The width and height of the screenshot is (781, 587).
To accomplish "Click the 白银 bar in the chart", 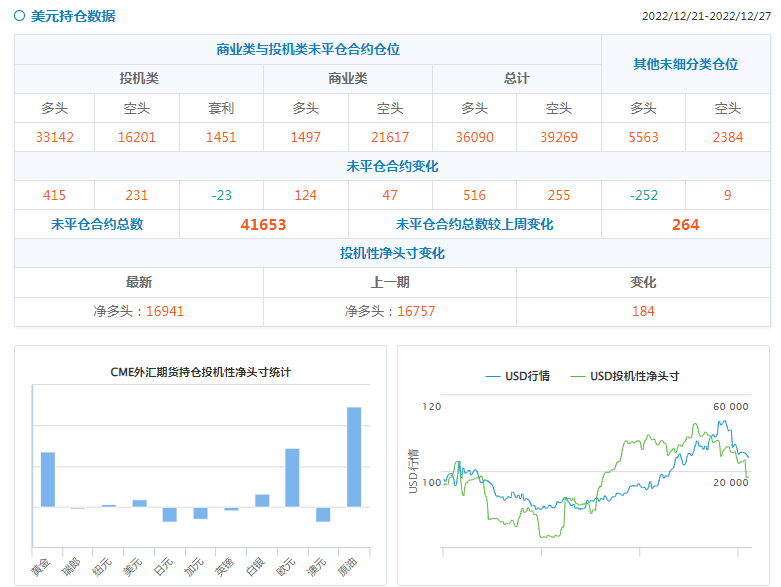I will [x=262, y=501].
